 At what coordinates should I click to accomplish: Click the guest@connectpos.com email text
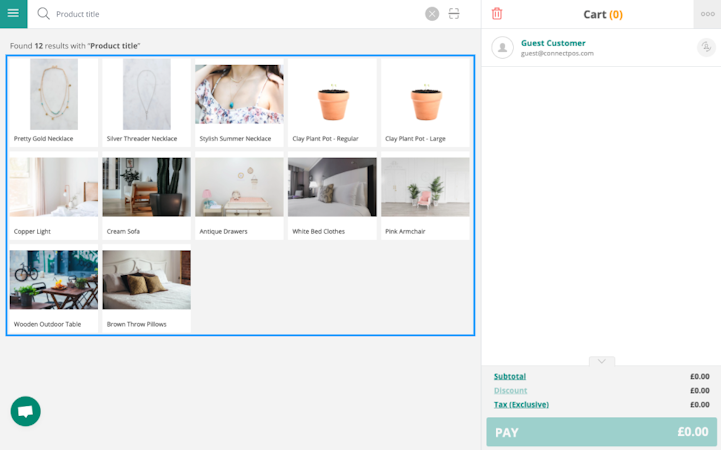(x=557, y=53)
